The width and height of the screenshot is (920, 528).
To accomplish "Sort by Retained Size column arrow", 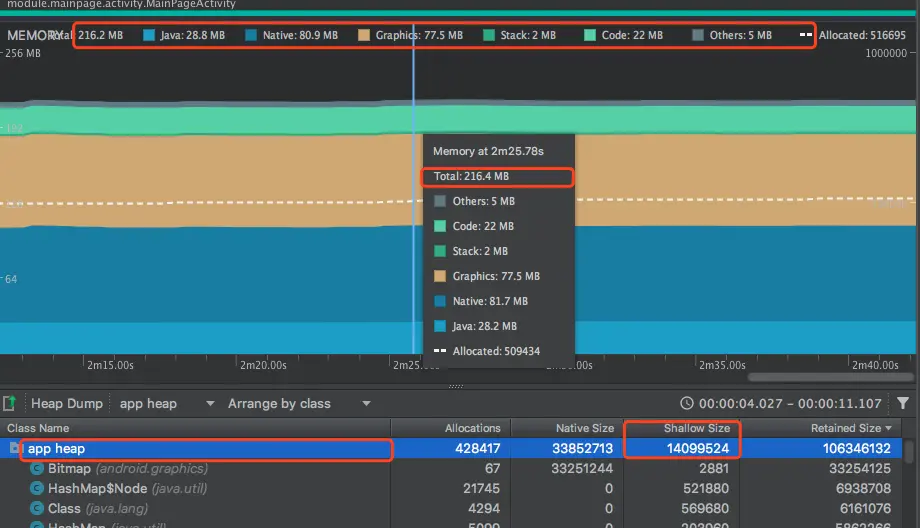I will click(x=888, y=428).
